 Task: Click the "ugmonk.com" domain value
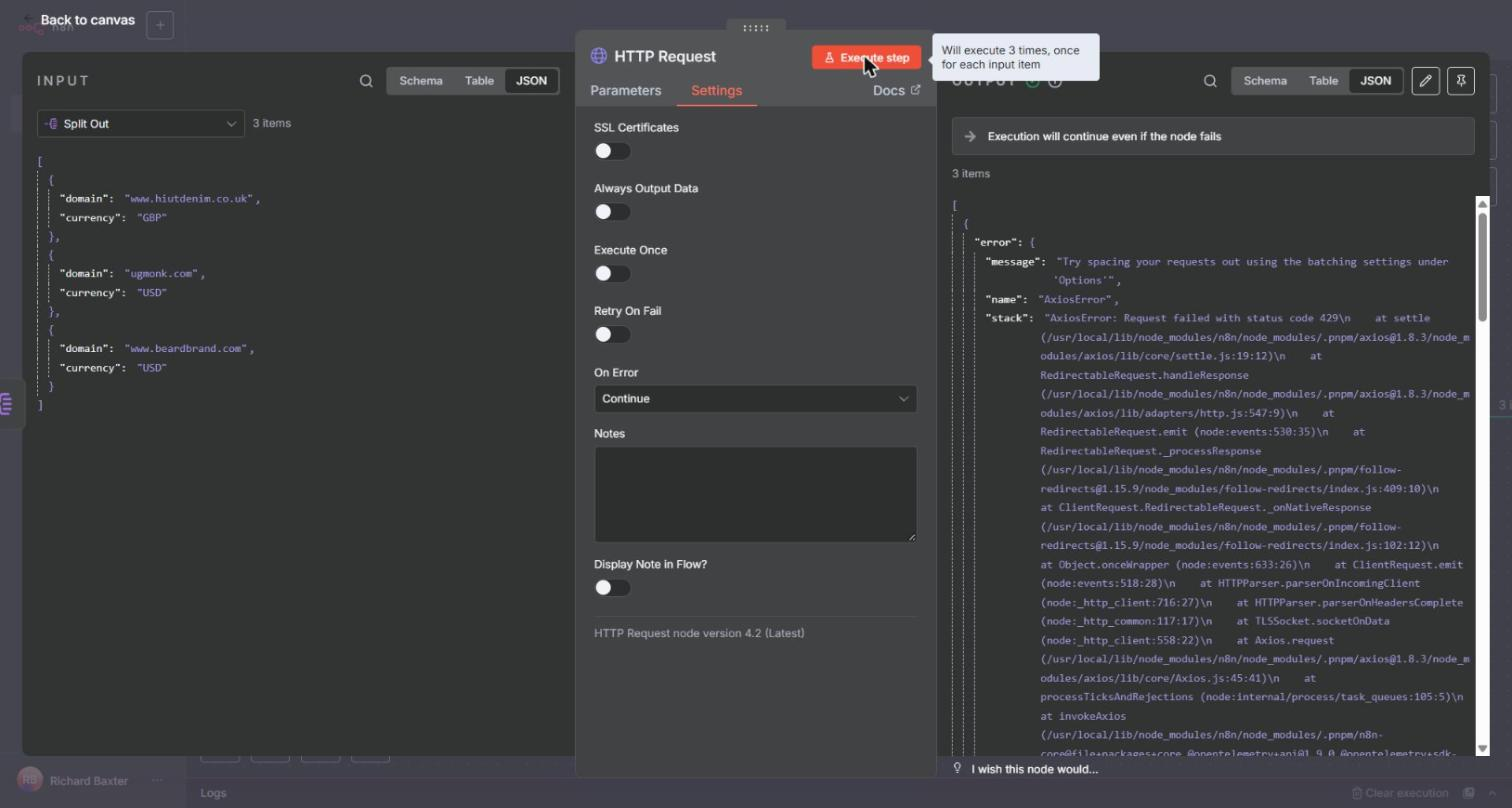click(x=162, y=273)
